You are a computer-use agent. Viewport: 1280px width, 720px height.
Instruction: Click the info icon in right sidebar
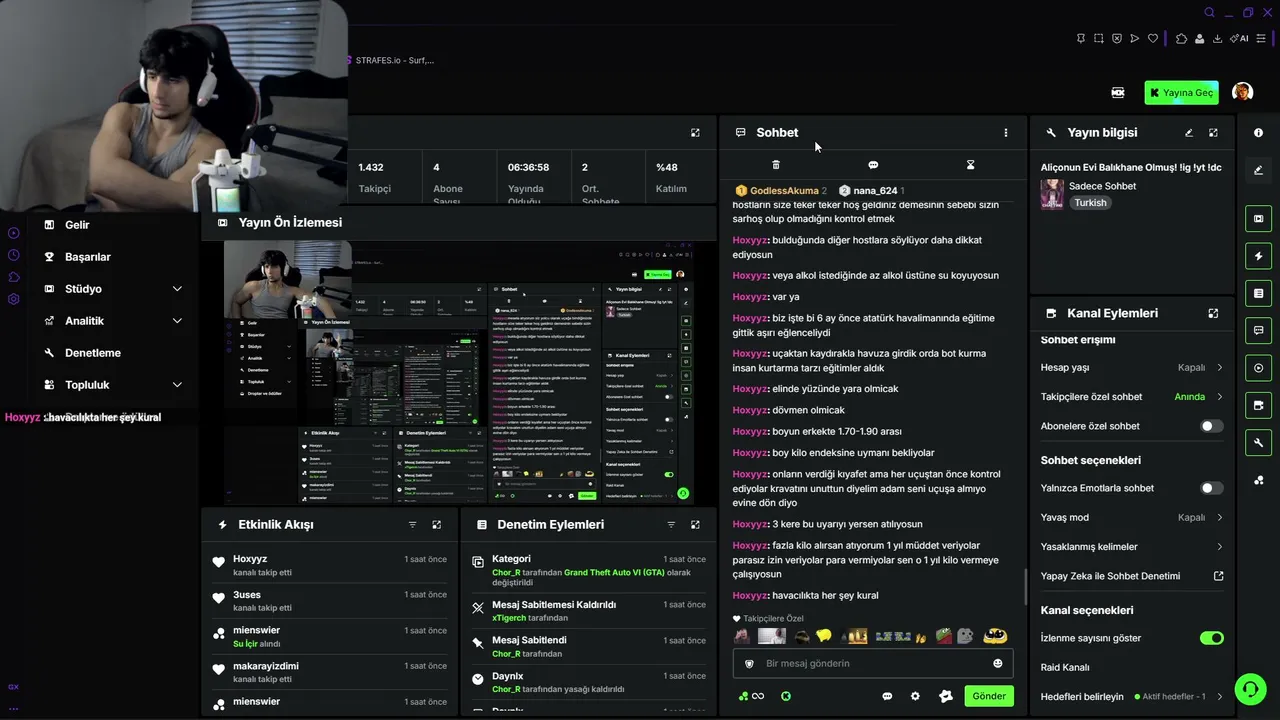(1258, 132)
